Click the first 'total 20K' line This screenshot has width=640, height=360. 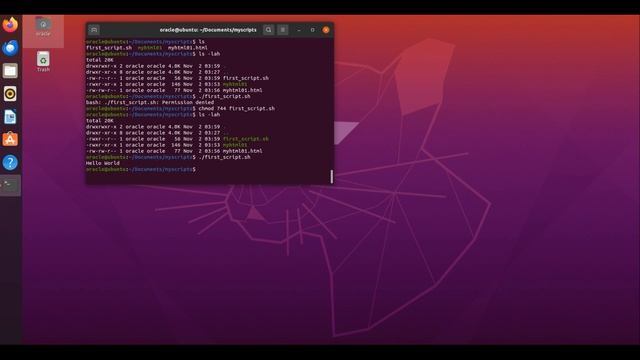pyautogui.click(x=100, y=60)
